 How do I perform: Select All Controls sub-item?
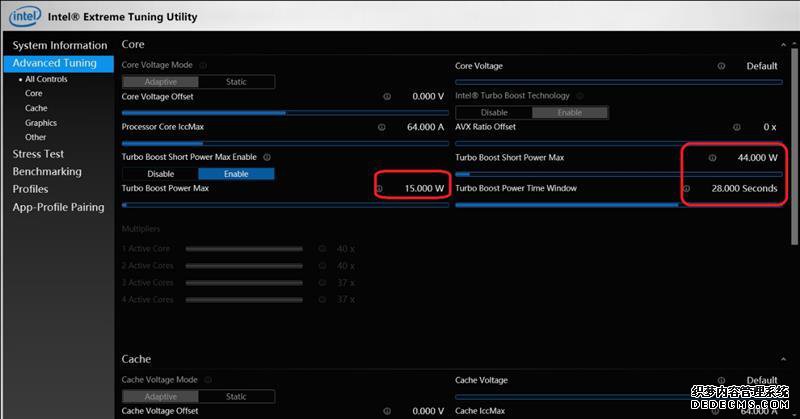point(46,79)
